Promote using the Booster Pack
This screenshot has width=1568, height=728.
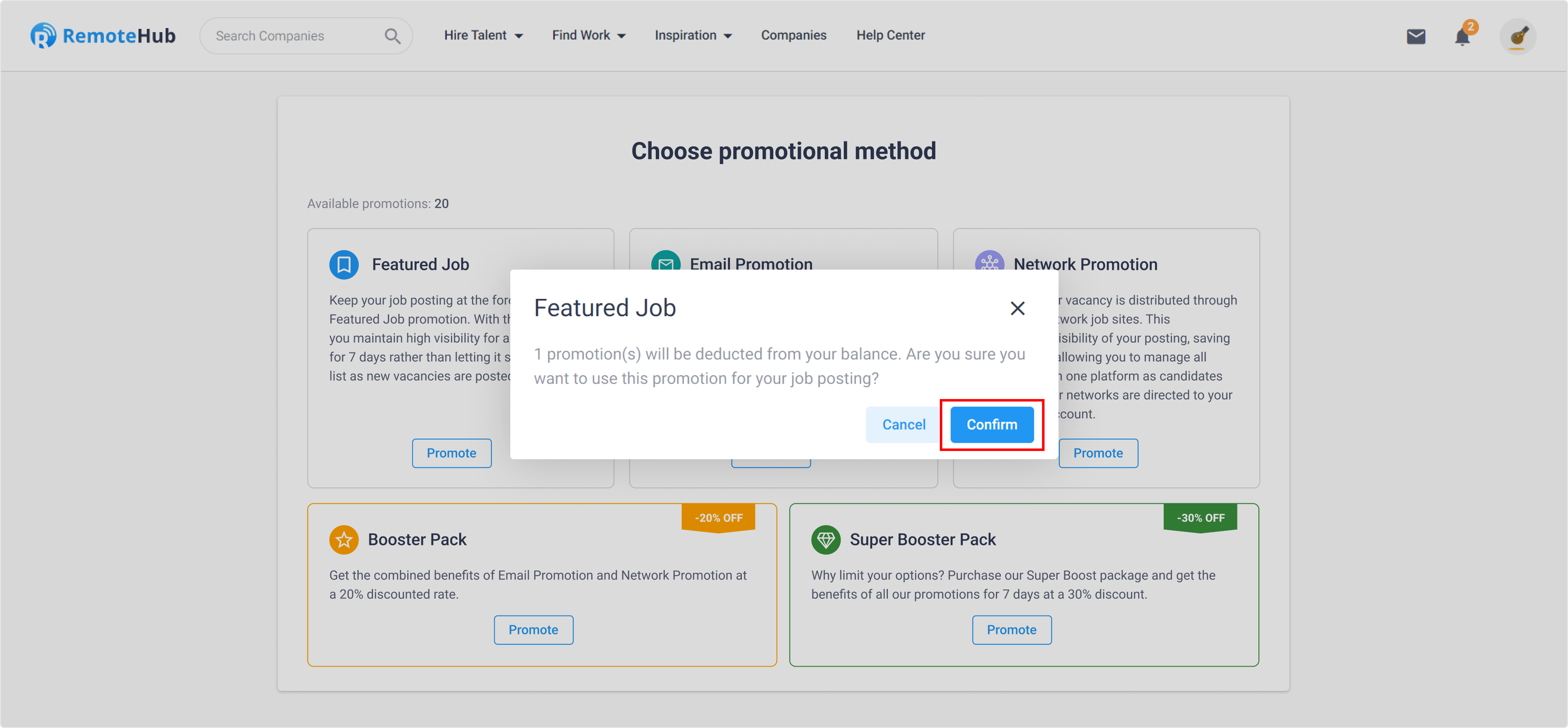click(x=533, y=630)
